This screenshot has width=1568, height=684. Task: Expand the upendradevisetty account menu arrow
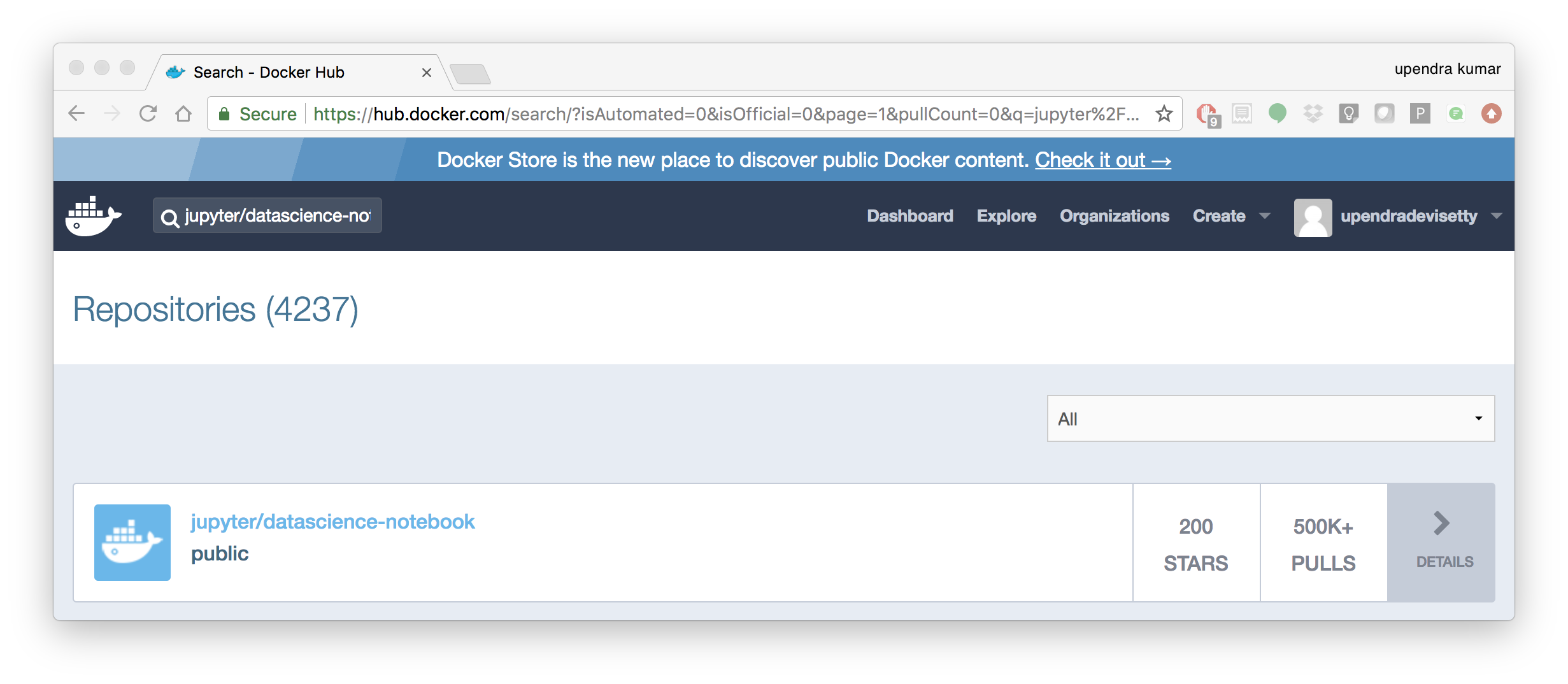click(1497, 216)
